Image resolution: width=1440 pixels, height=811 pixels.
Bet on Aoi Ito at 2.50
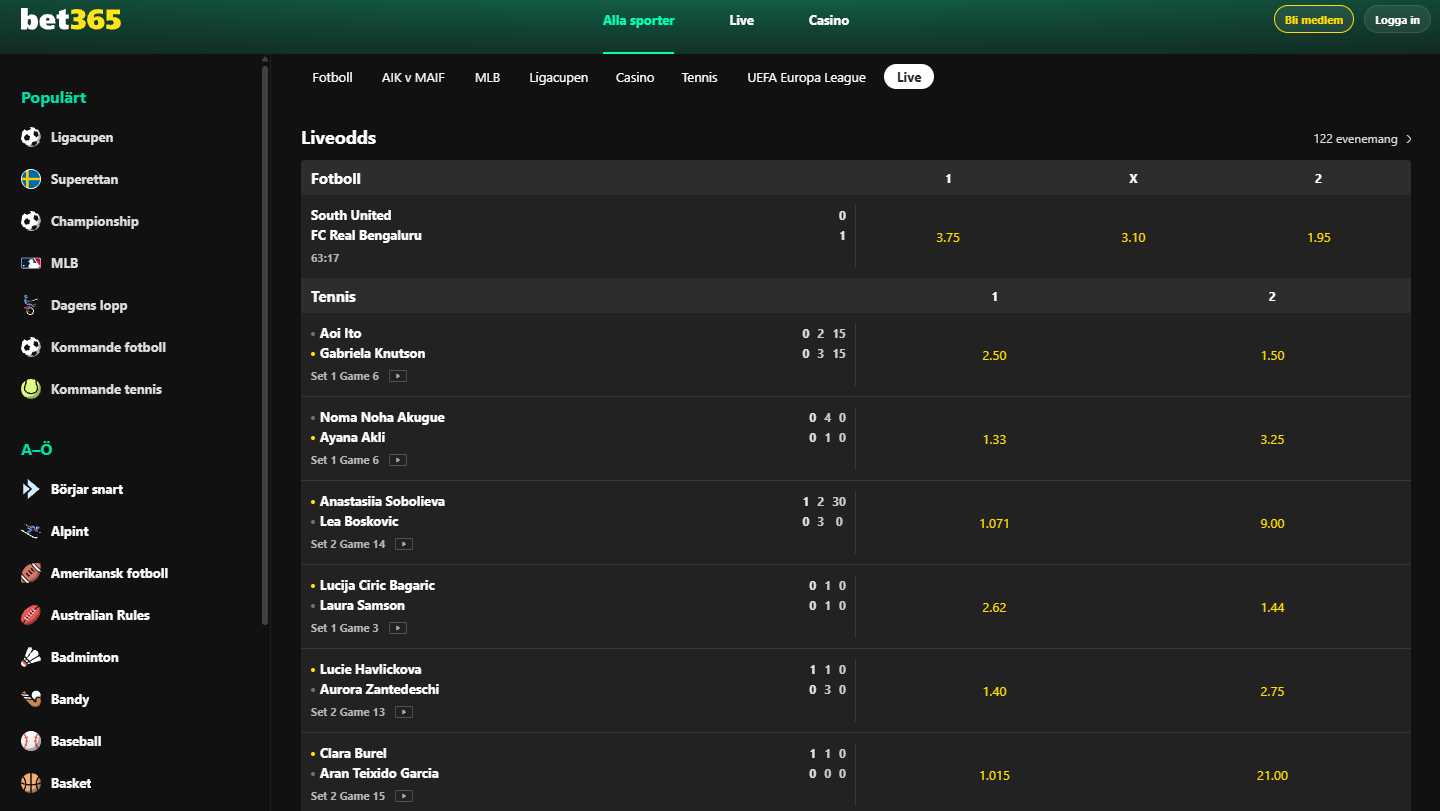(x=994, y=356)
